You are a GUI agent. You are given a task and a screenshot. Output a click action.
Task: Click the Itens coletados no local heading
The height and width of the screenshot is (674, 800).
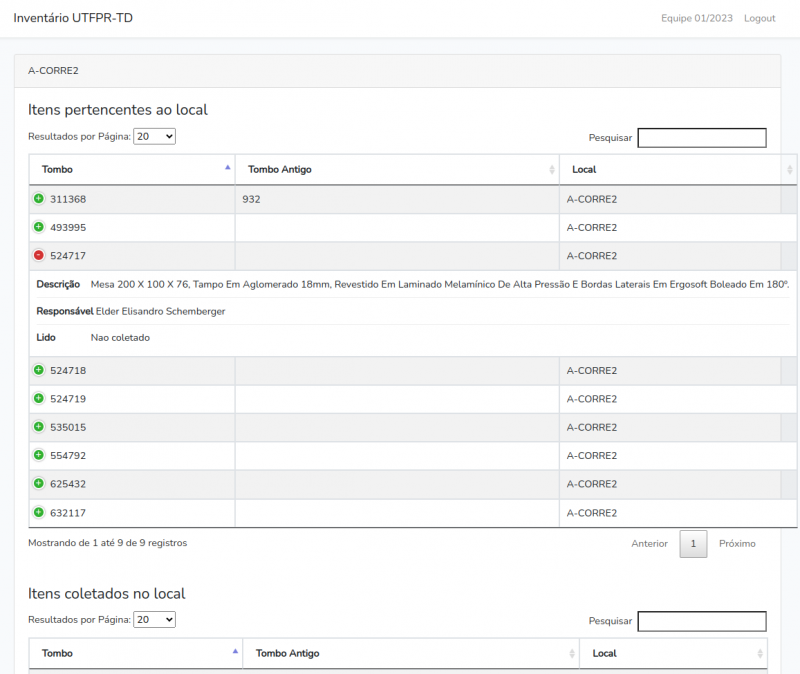pos(107,593)
